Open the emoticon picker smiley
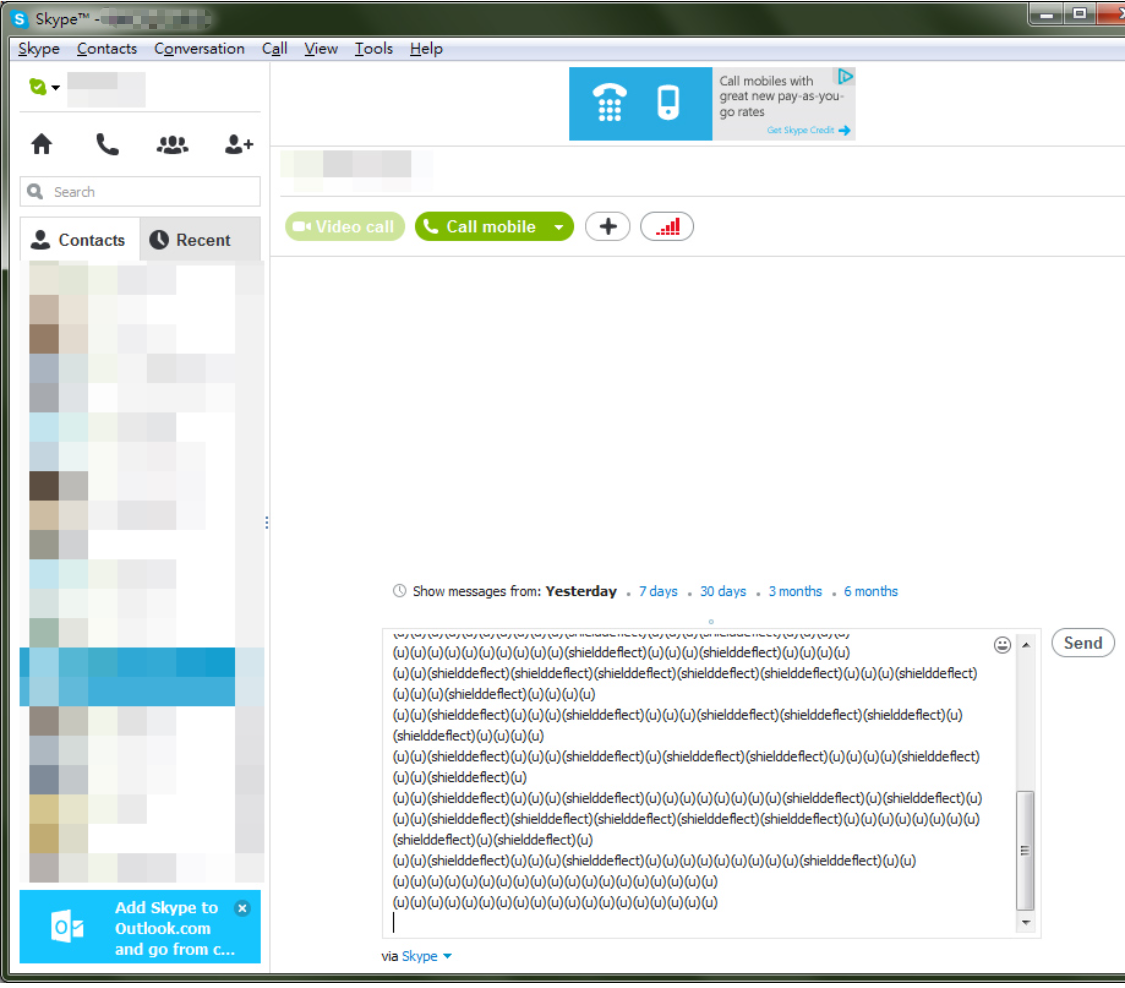 [1002, 645]
